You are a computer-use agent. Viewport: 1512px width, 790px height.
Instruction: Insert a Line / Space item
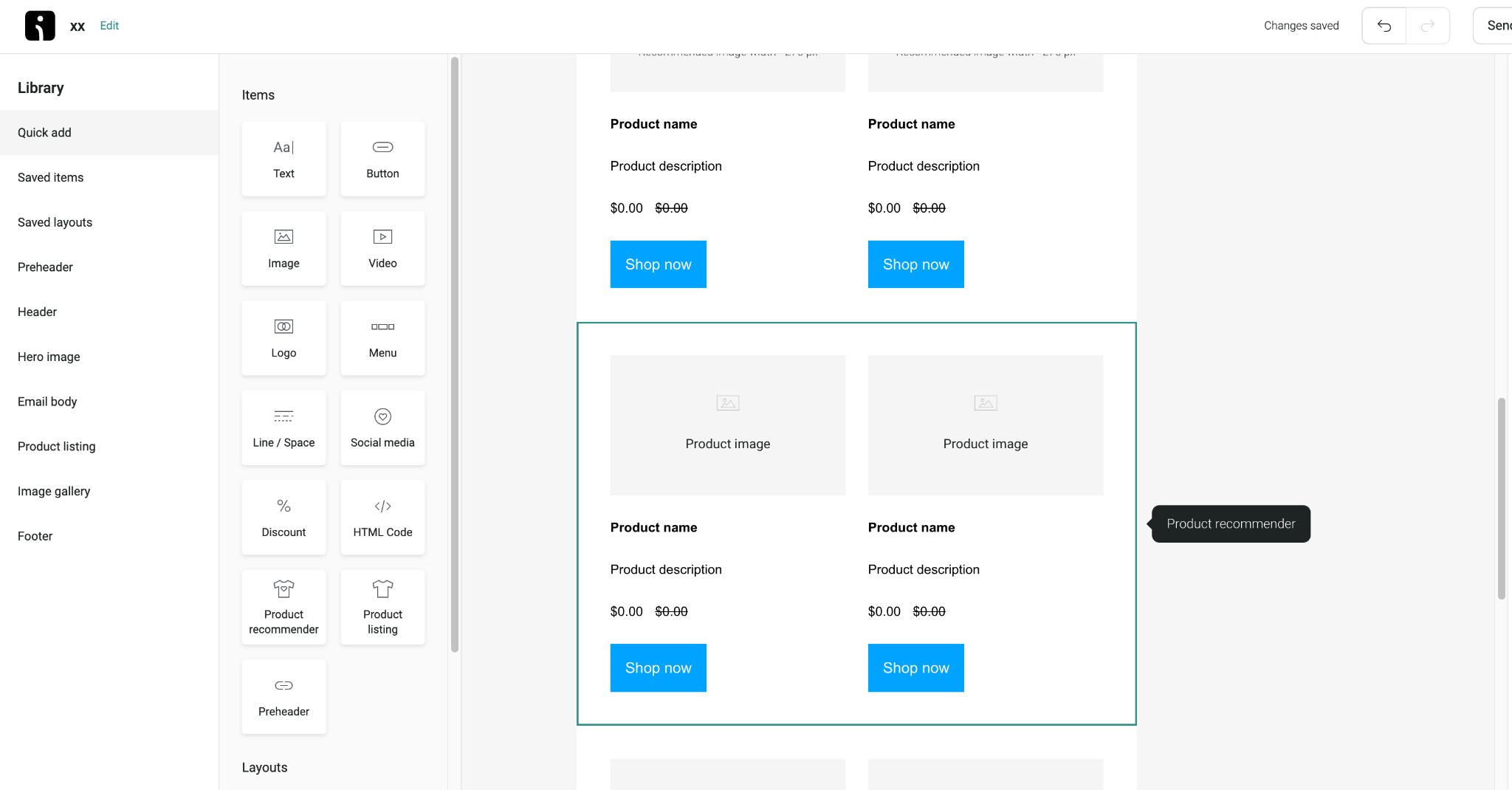tap(283, 427)
